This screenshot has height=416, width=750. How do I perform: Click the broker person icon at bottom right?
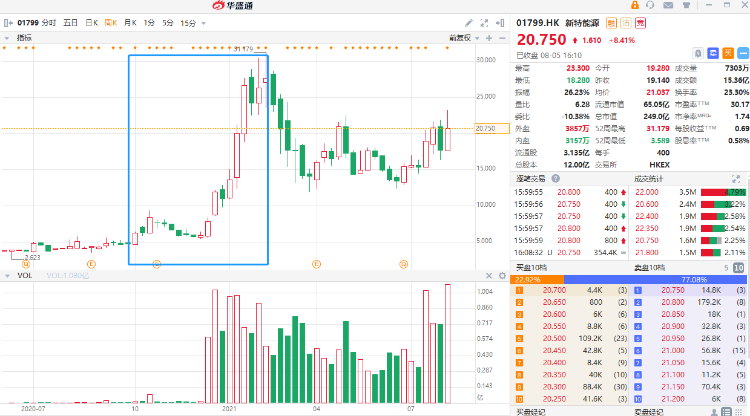click(714, 412)
